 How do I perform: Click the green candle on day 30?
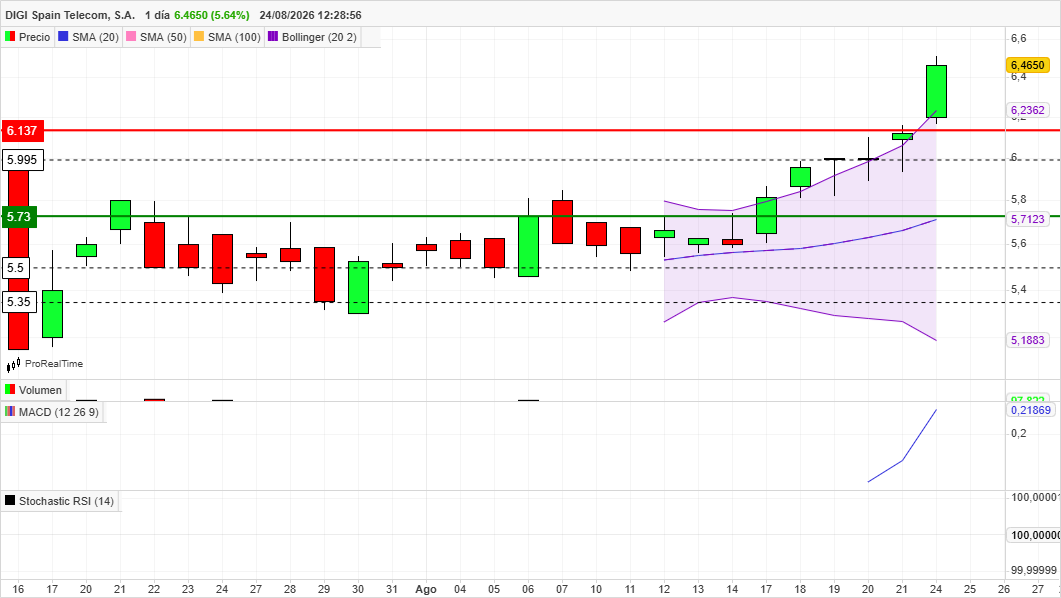pos(359,288)
